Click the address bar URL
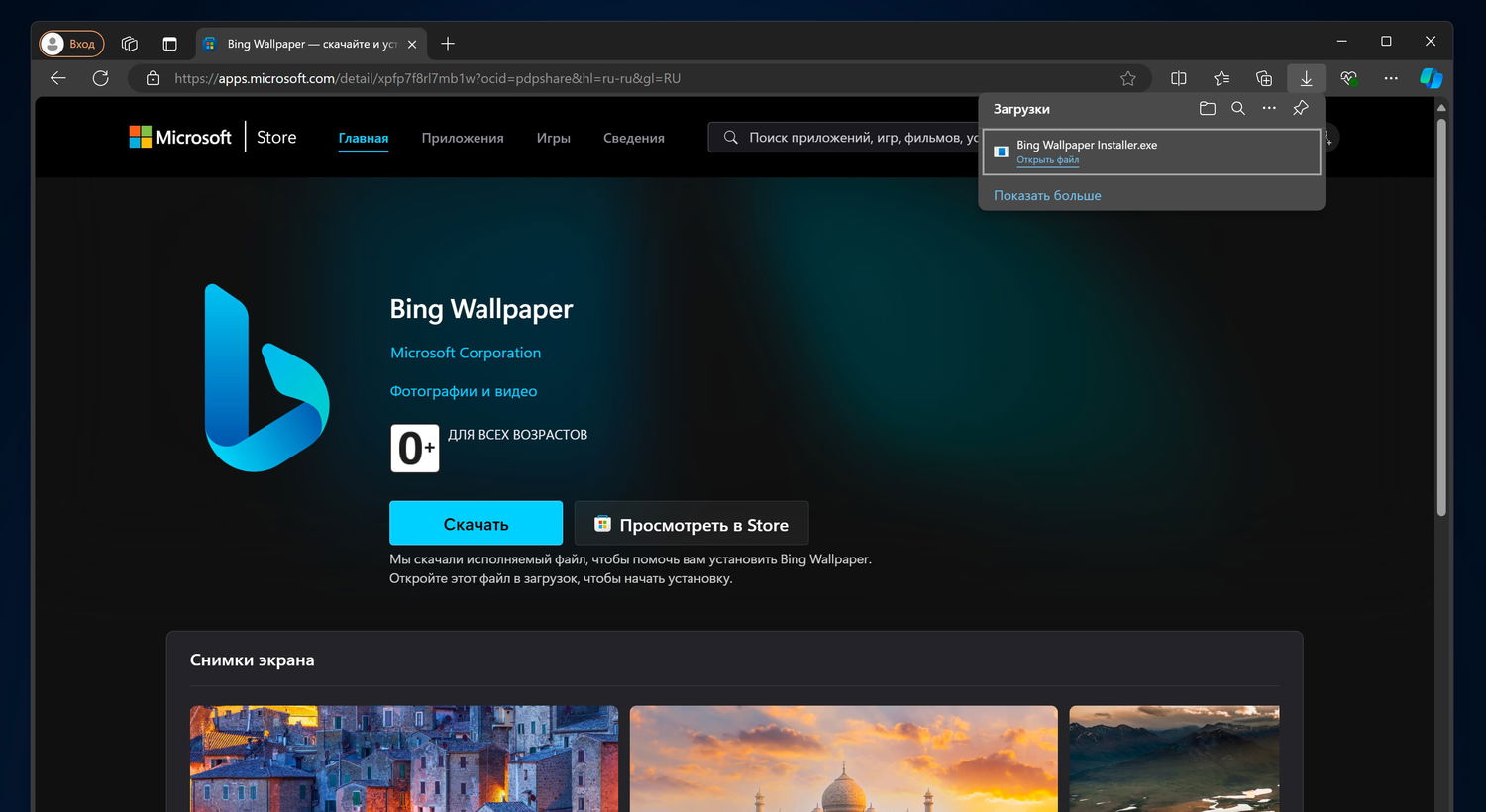 tap(427, 78)
